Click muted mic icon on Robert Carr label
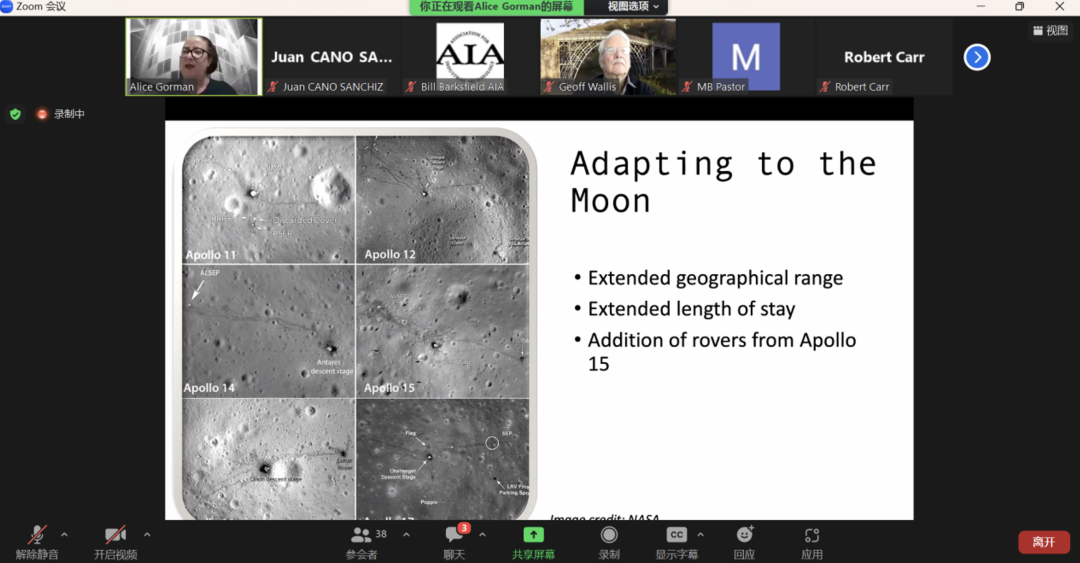Image resolution: width=1080 pixels, height=563 pixels. coord(825,87)
